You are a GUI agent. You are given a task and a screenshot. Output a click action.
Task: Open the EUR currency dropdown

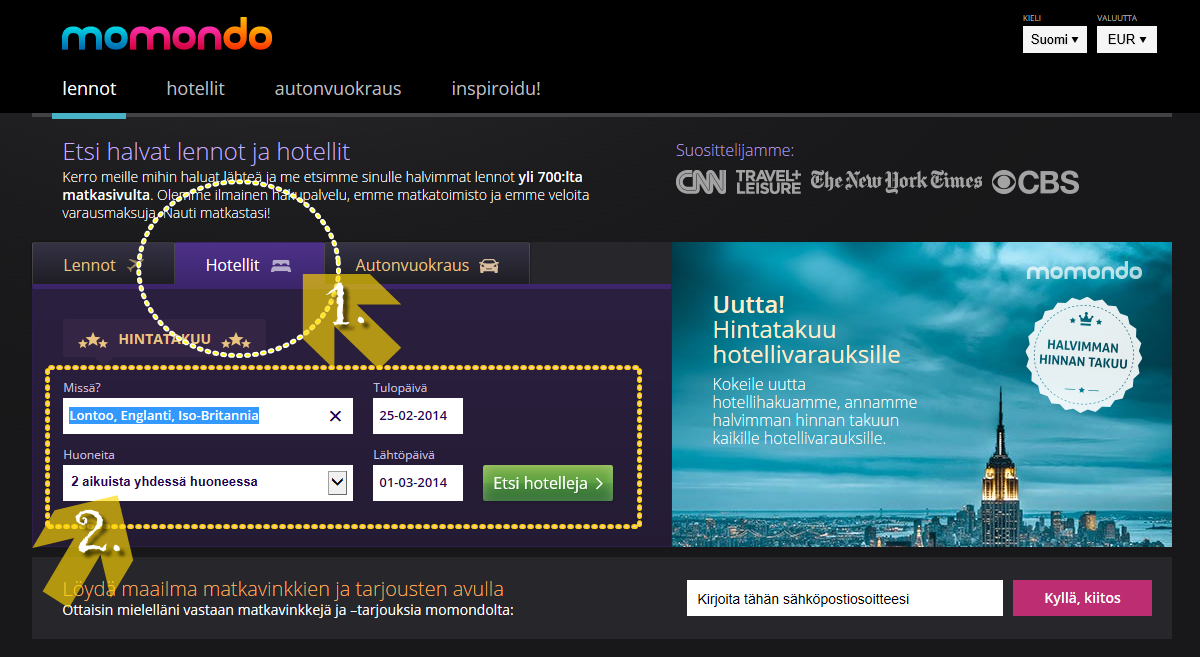coord(1127,39)
